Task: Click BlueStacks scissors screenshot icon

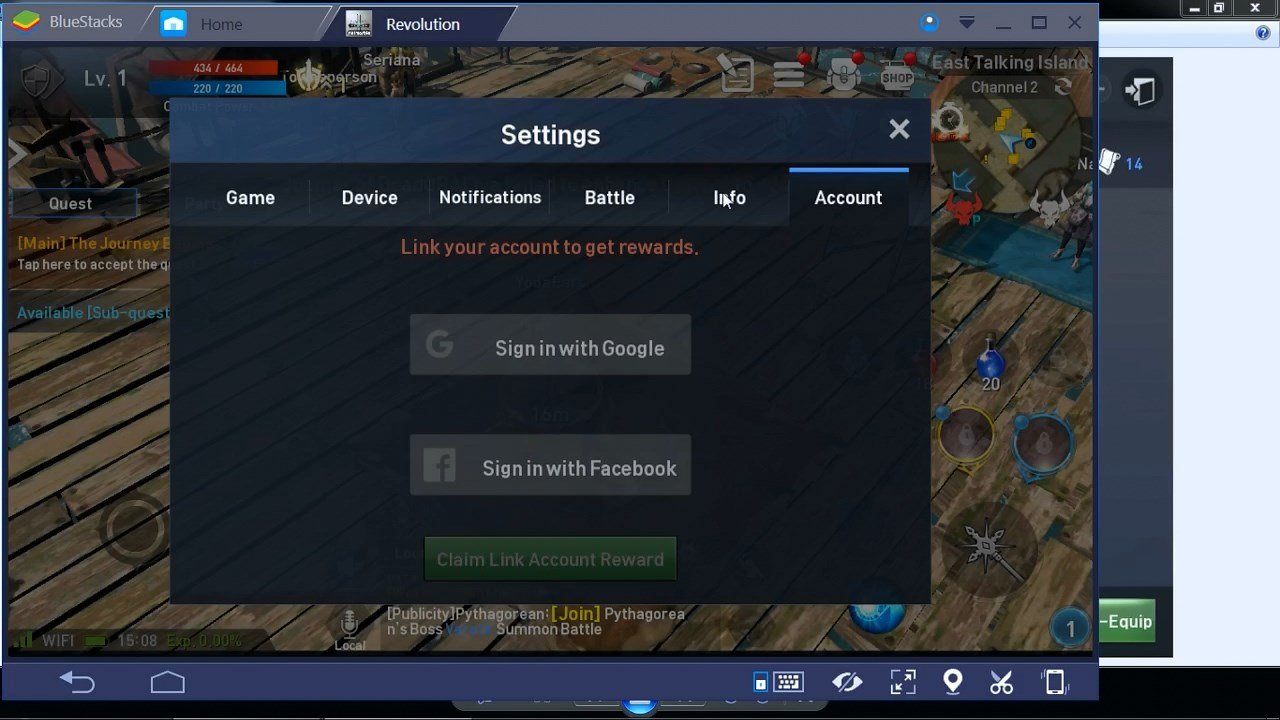Action: tap(1001, 682)
